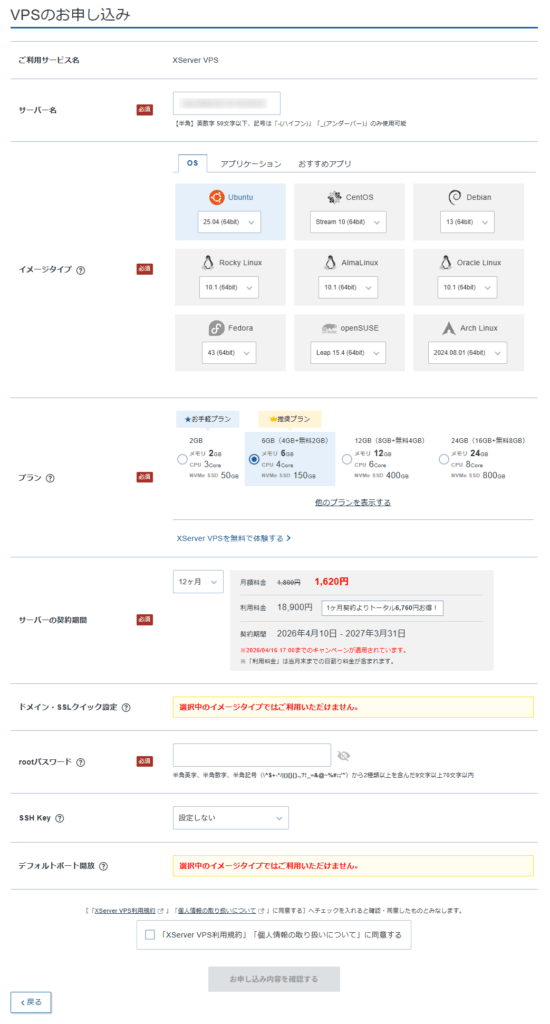Open help icon beside プラン

(50, 478)
